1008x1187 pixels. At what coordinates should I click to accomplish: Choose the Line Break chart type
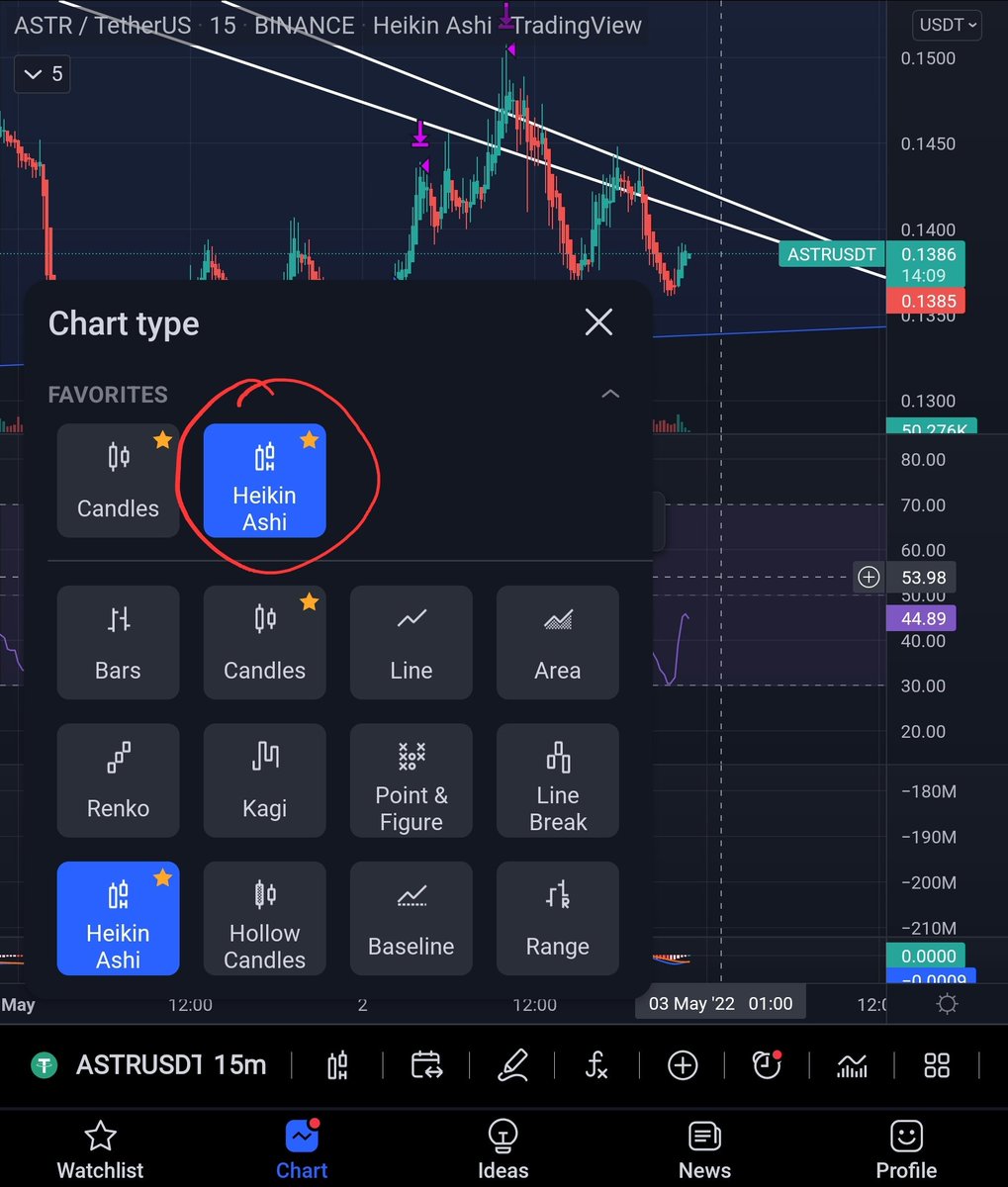coord(558,780)
